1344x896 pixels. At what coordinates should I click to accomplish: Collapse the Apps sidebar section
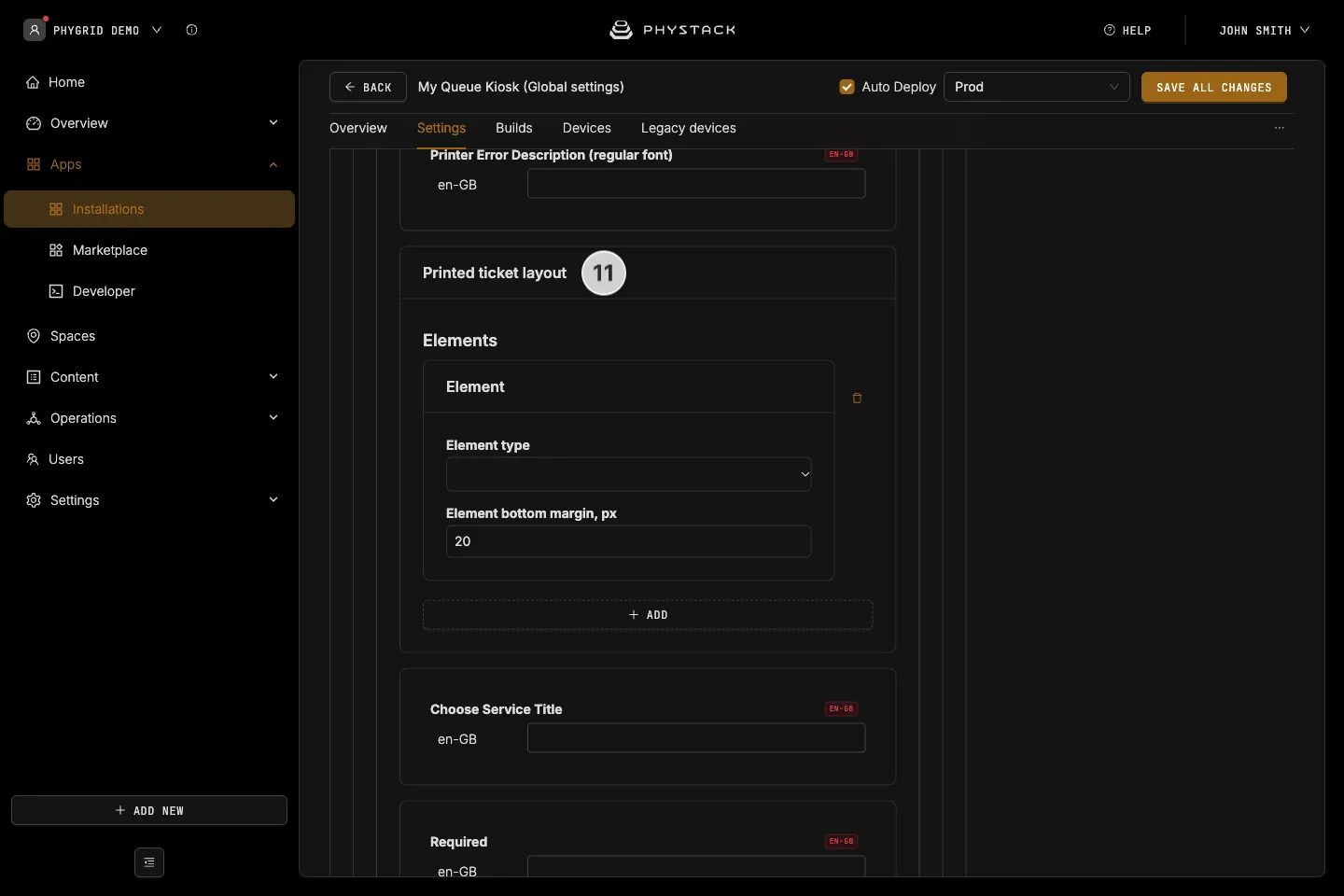pyautogui.click(x=273, y=164)
